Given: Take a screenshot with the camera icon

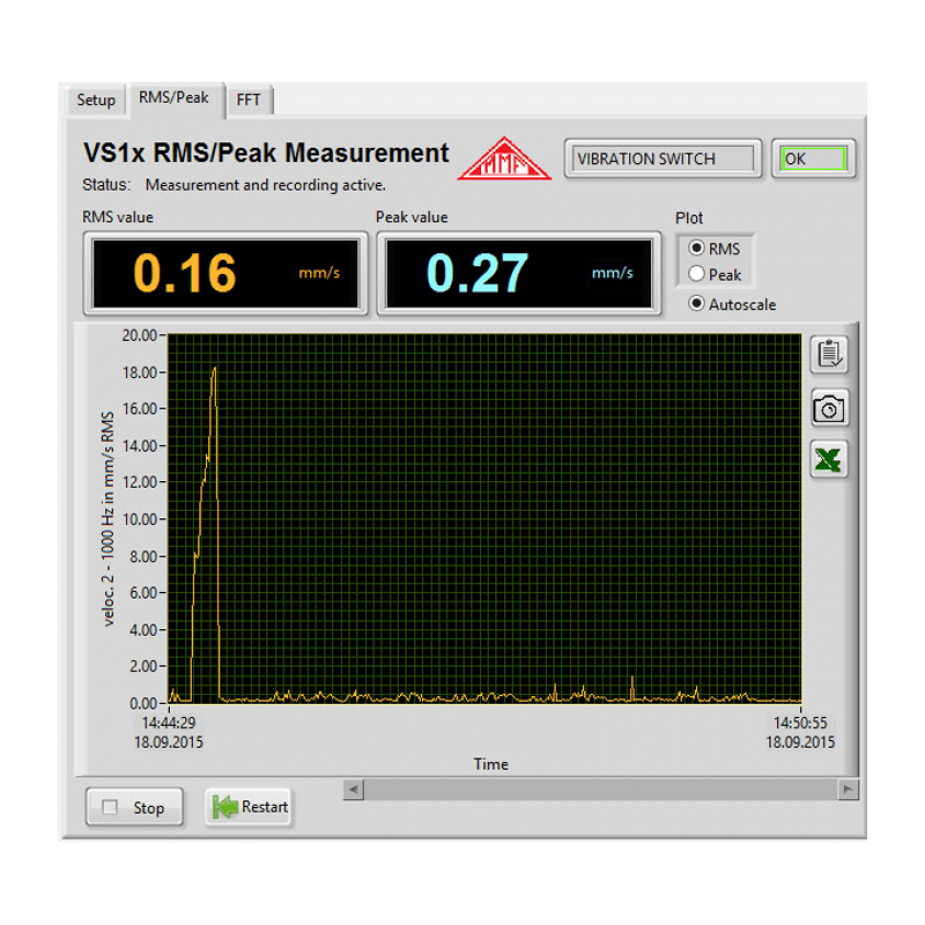Looking at the screenshot, I should pos(828,408).
